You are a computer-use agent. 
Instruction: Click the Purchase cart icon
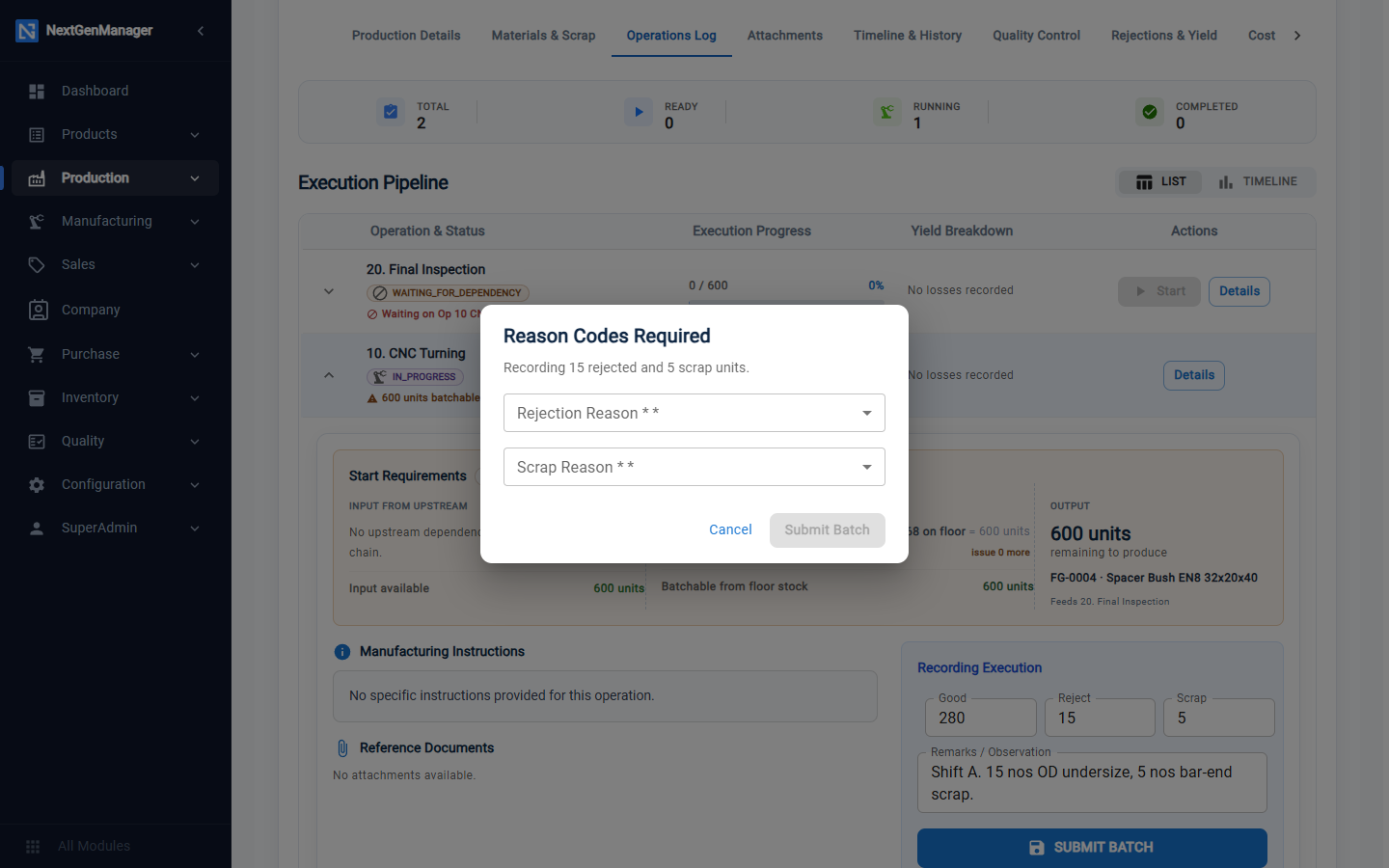pos(37,354)
